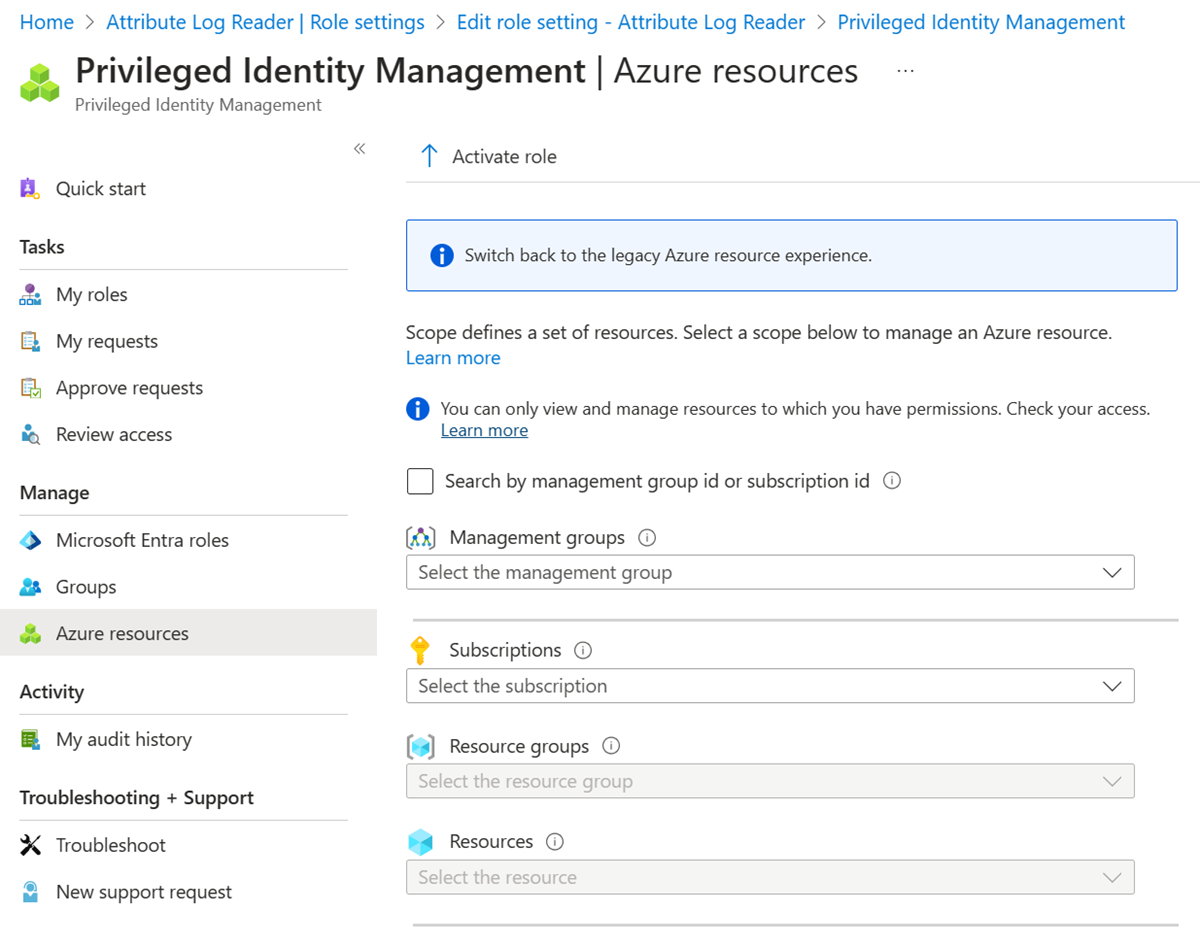
Task: Open the Groups menu item
Action: point(86,587)
